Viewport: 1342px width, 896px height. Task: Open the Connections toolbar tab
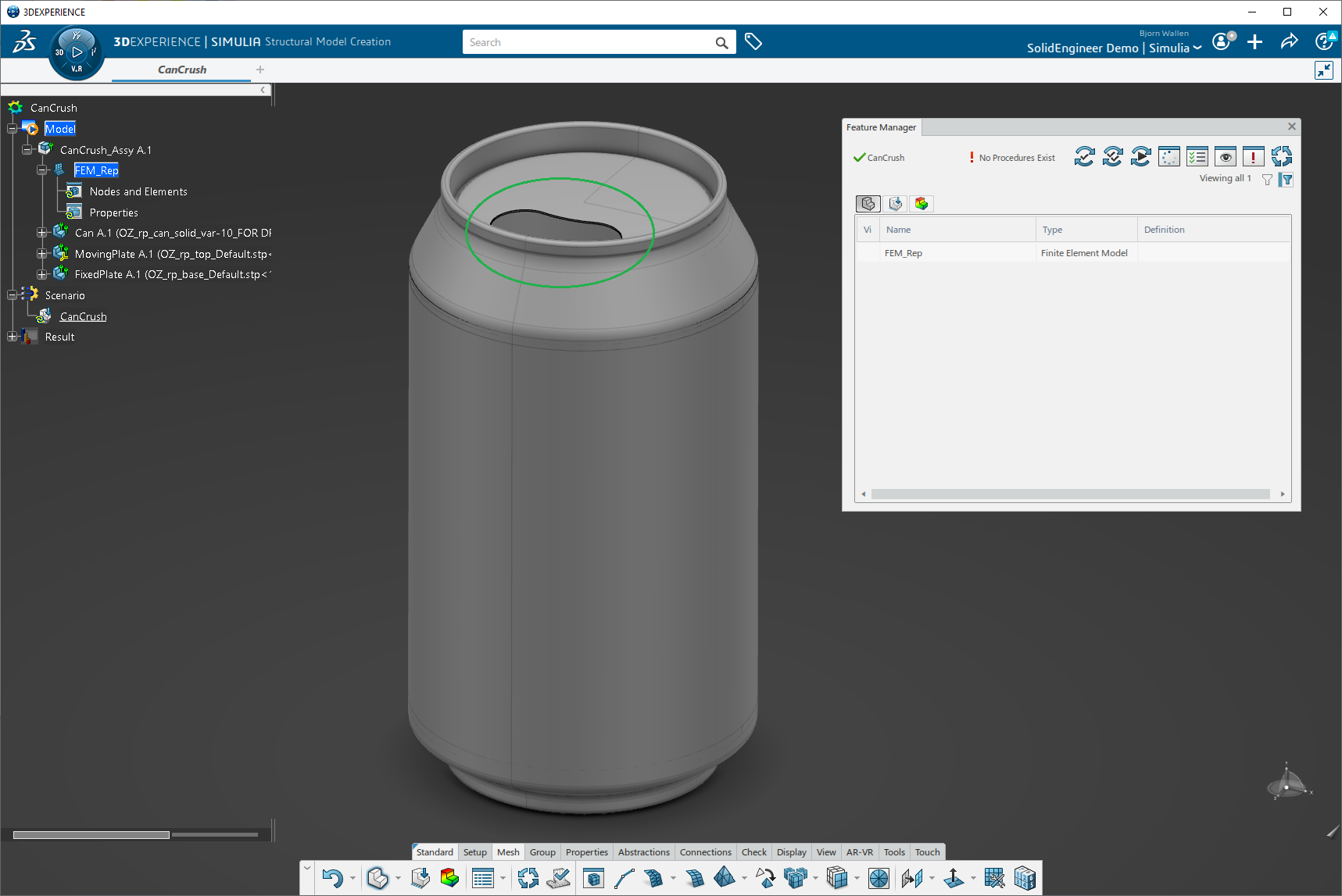[705, 852]
